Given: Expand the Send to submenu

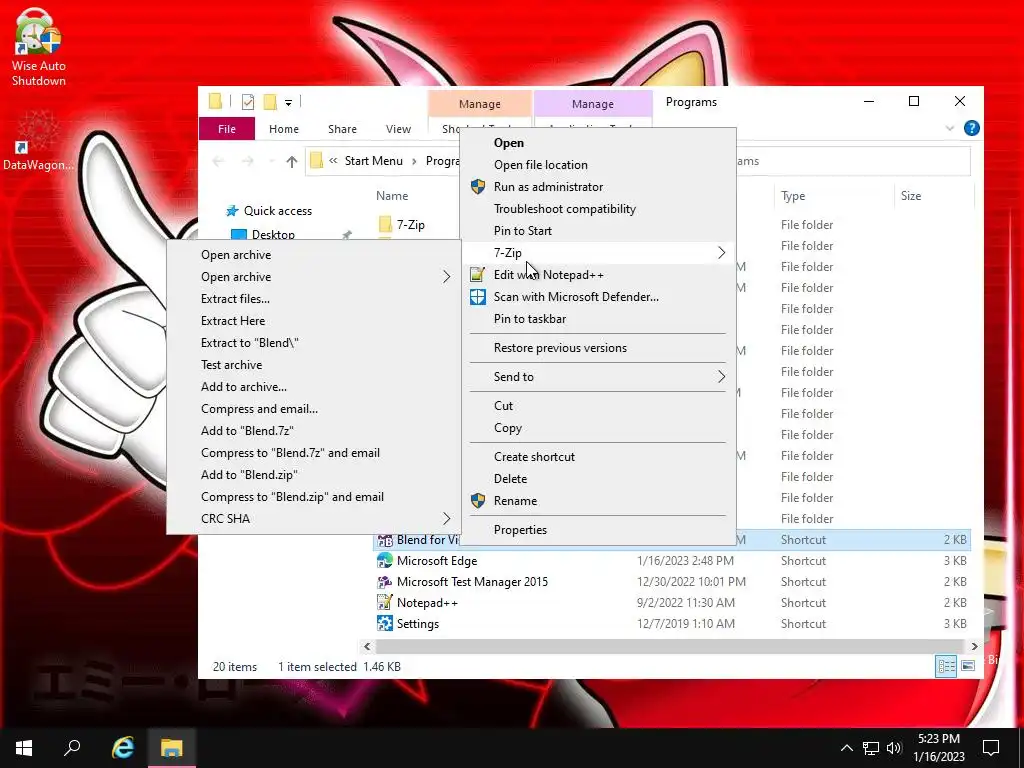Looking at the screenshot, I should 599,377.
